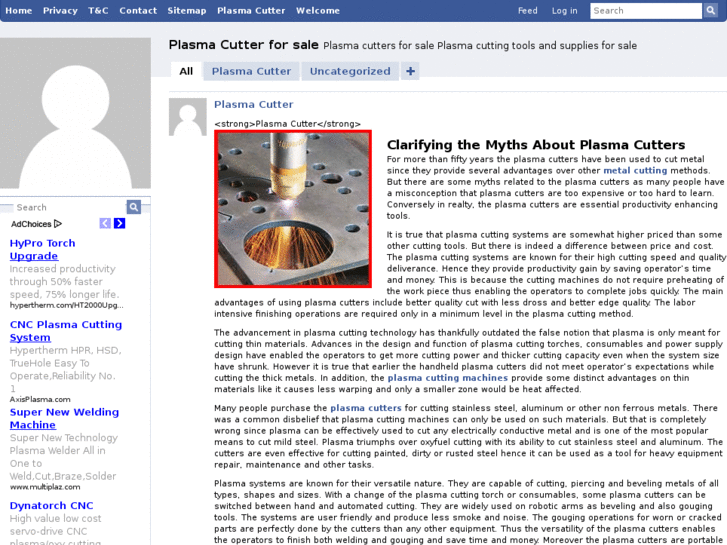727x545 pixels.
Task: Open the Feed link
Action: click(528, 10)
